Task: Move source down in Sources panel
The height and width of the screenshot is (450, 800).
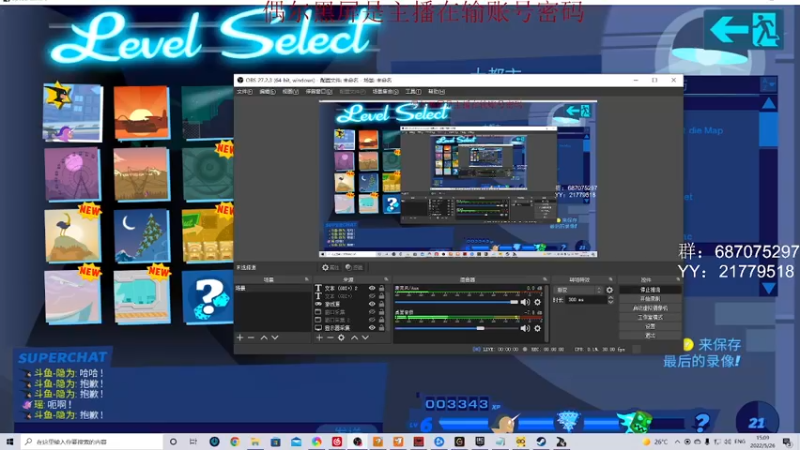Action: (x=365, y=338)
